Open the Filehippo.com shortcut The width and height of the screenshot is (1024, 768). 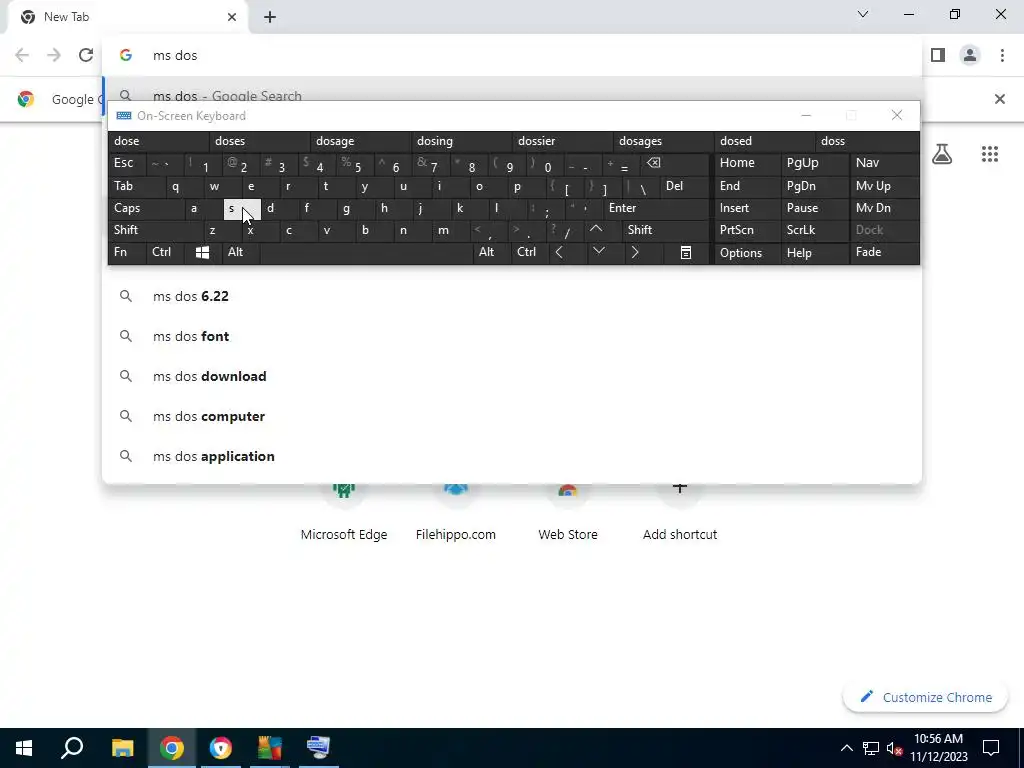click(x=456, y=513)
